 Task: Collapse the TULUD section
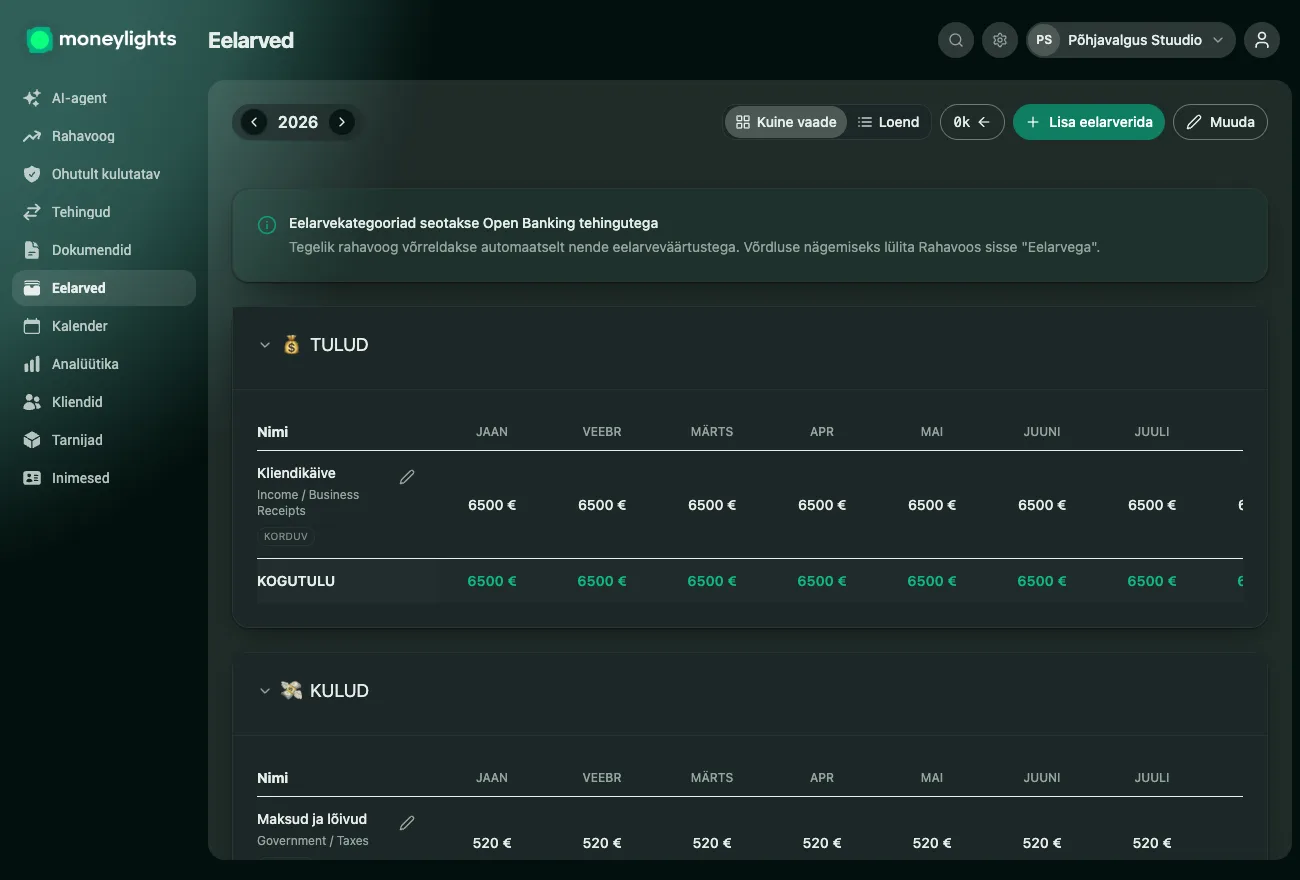coord(265,345)
